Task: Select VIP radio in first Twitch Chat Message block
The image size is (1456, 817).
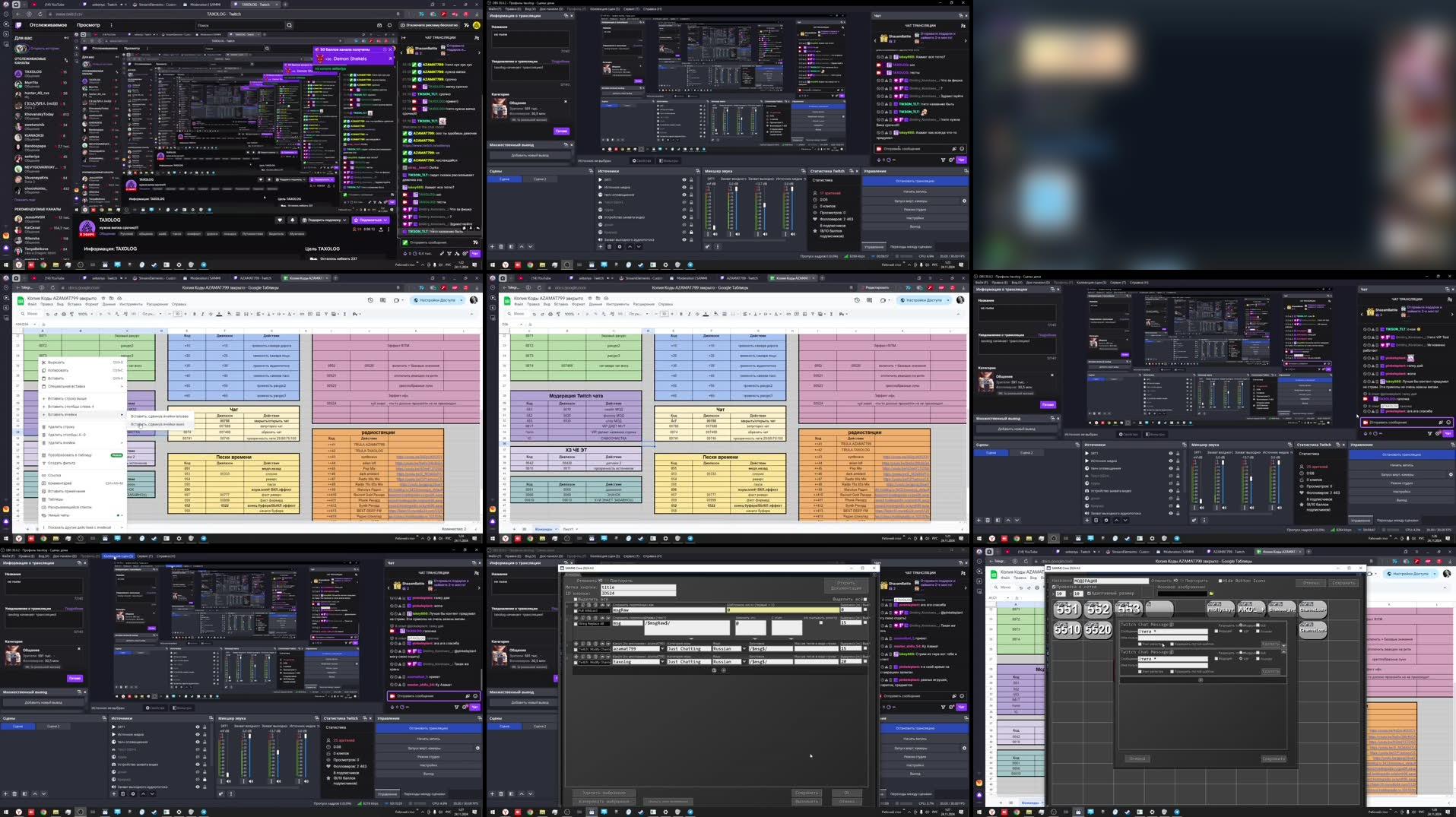Action: pyautogui.click(x=1240, y=632)
